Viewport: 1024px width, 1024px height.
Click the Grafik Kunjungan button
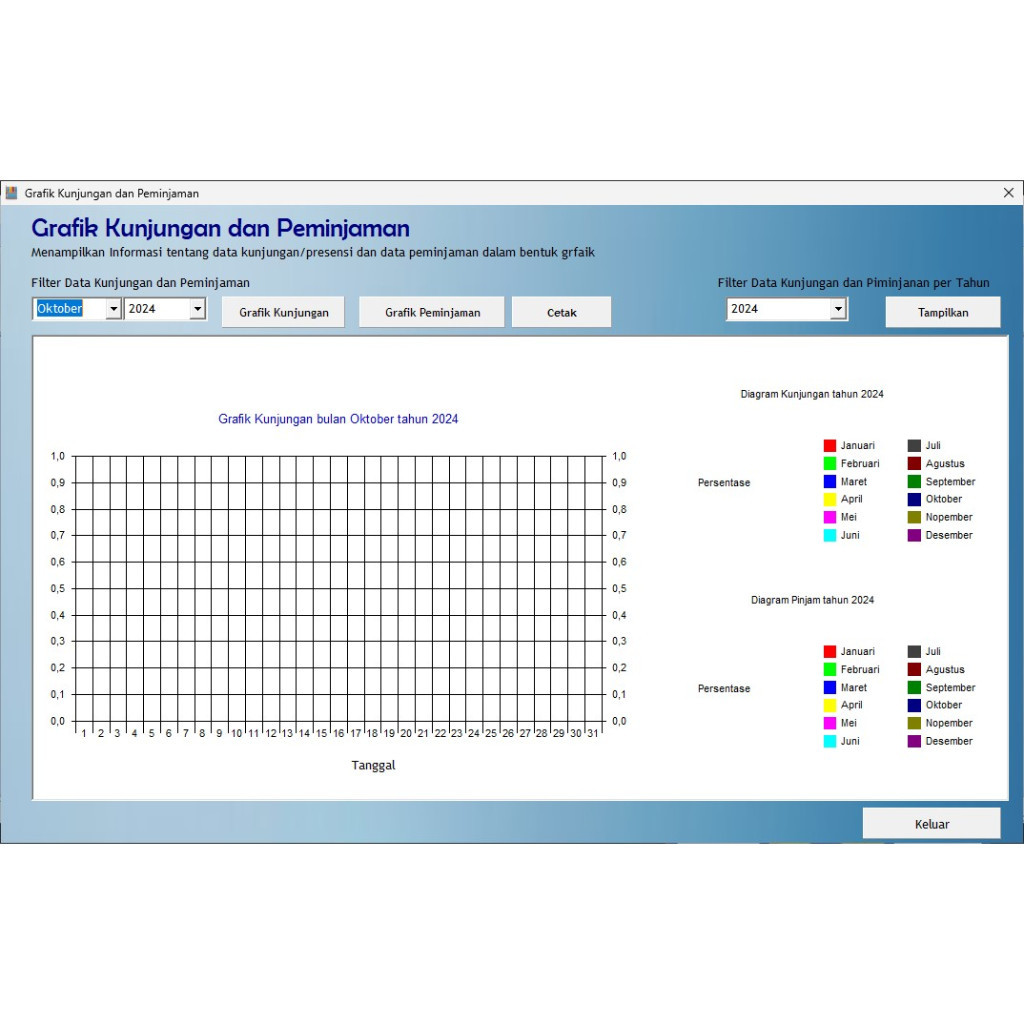coord(282,311)
